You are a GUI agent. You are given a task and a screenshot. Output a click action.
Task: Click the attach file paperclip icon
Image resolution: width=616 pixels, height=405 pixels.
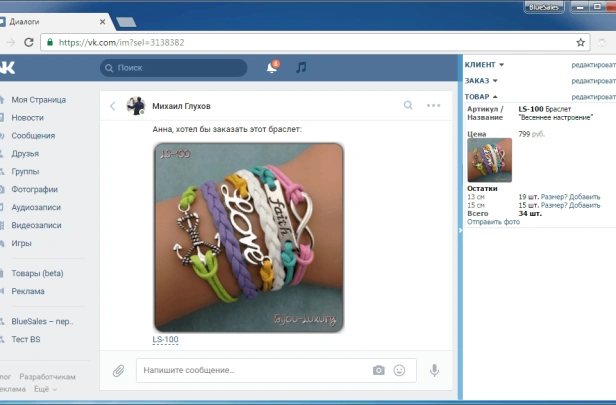118,370
